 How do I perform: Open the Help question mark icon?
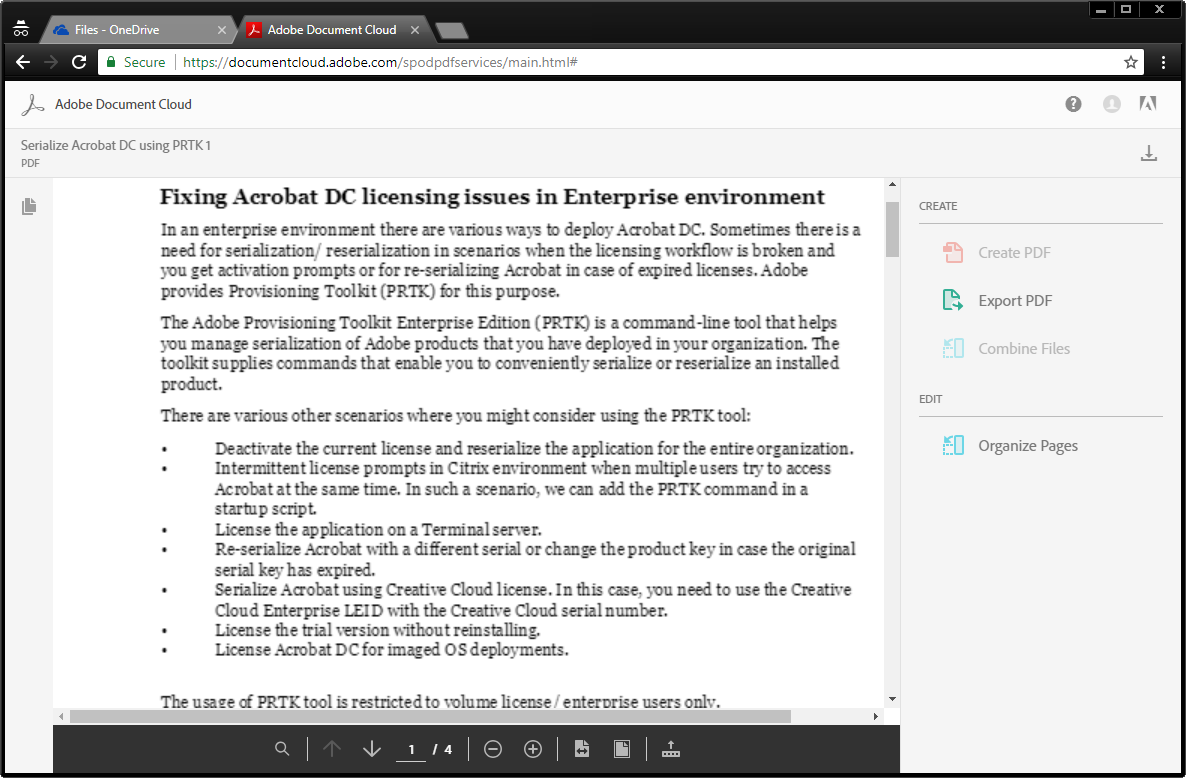1073,104
